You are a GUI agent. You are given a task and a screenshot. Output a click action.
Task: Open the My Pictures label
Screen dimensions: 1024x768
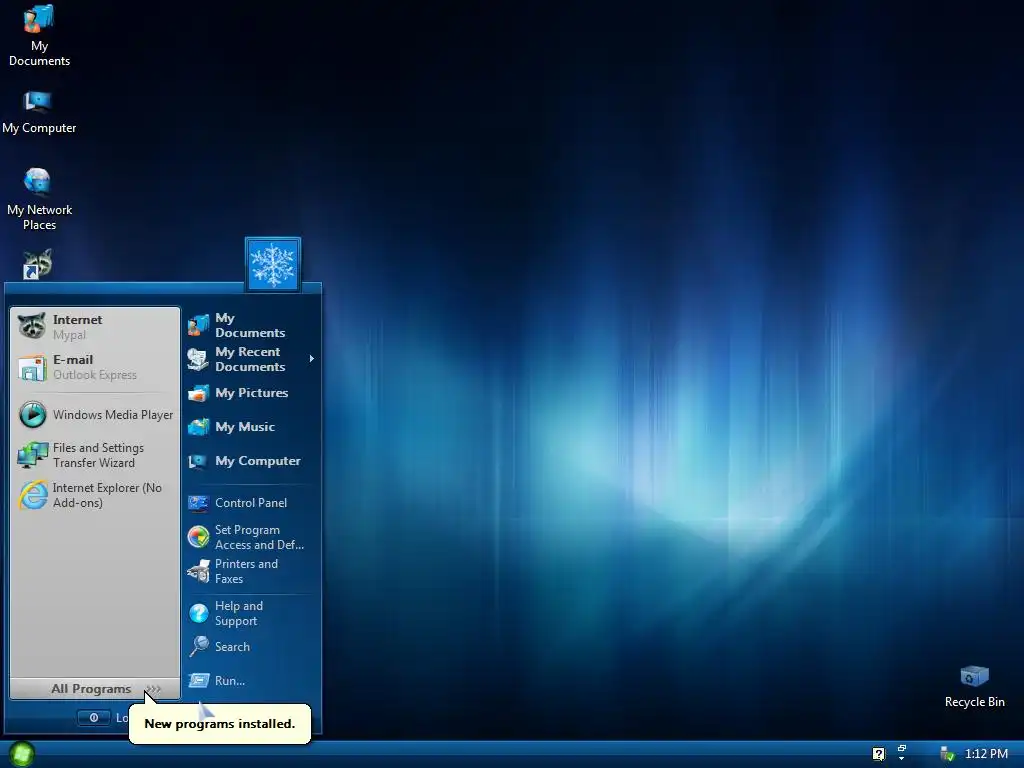coord(251,392)
